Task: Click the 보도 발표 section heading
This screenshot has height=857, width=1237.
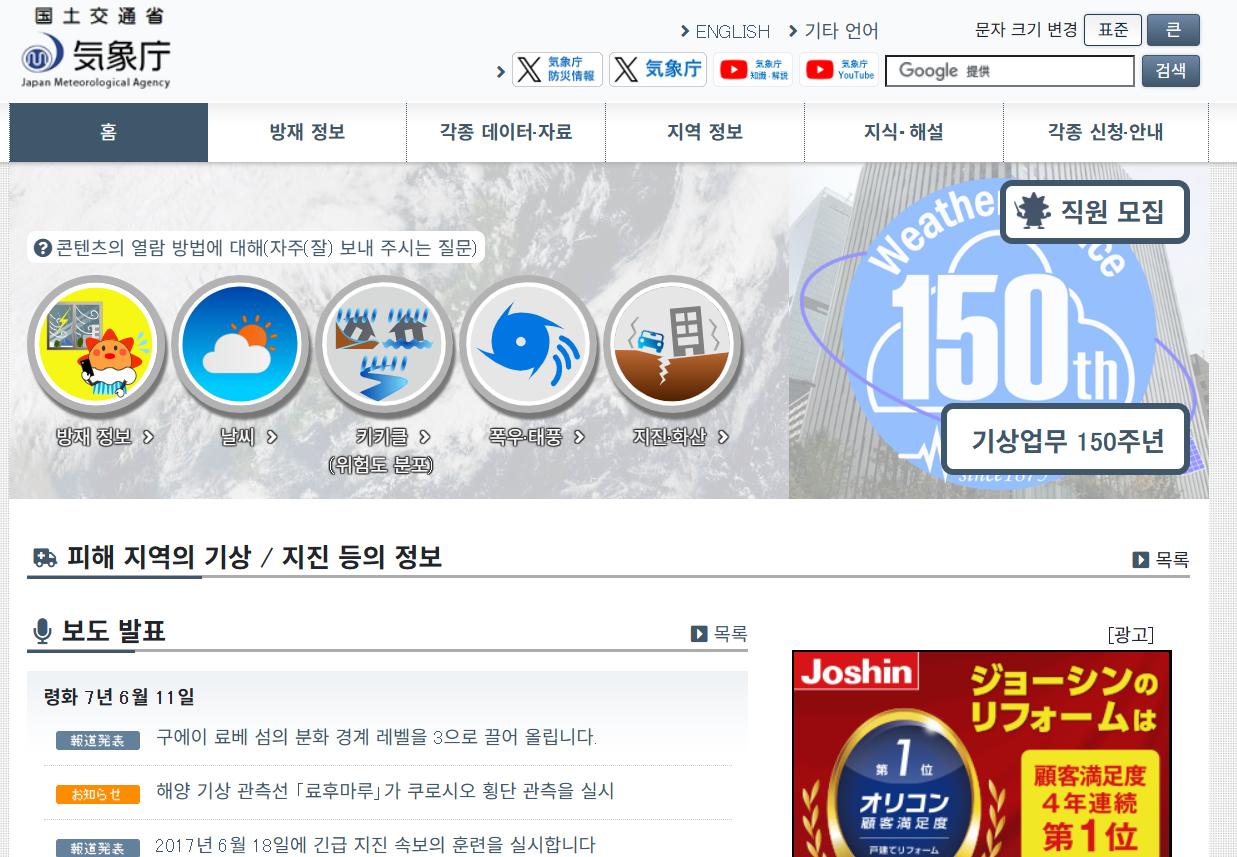Action: pyautogui.click(x=113, y=631)
